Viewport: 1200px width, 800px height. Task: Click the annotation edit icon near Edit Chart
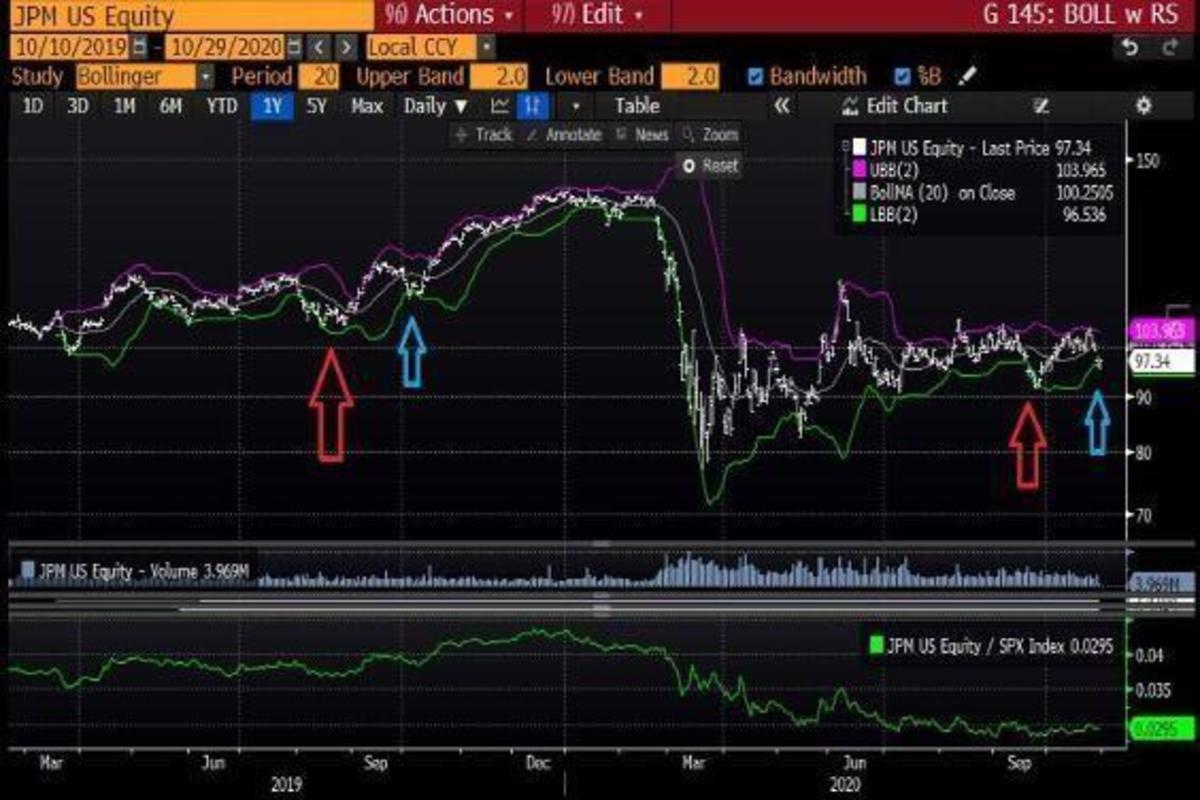click(x=1041, y=106)
